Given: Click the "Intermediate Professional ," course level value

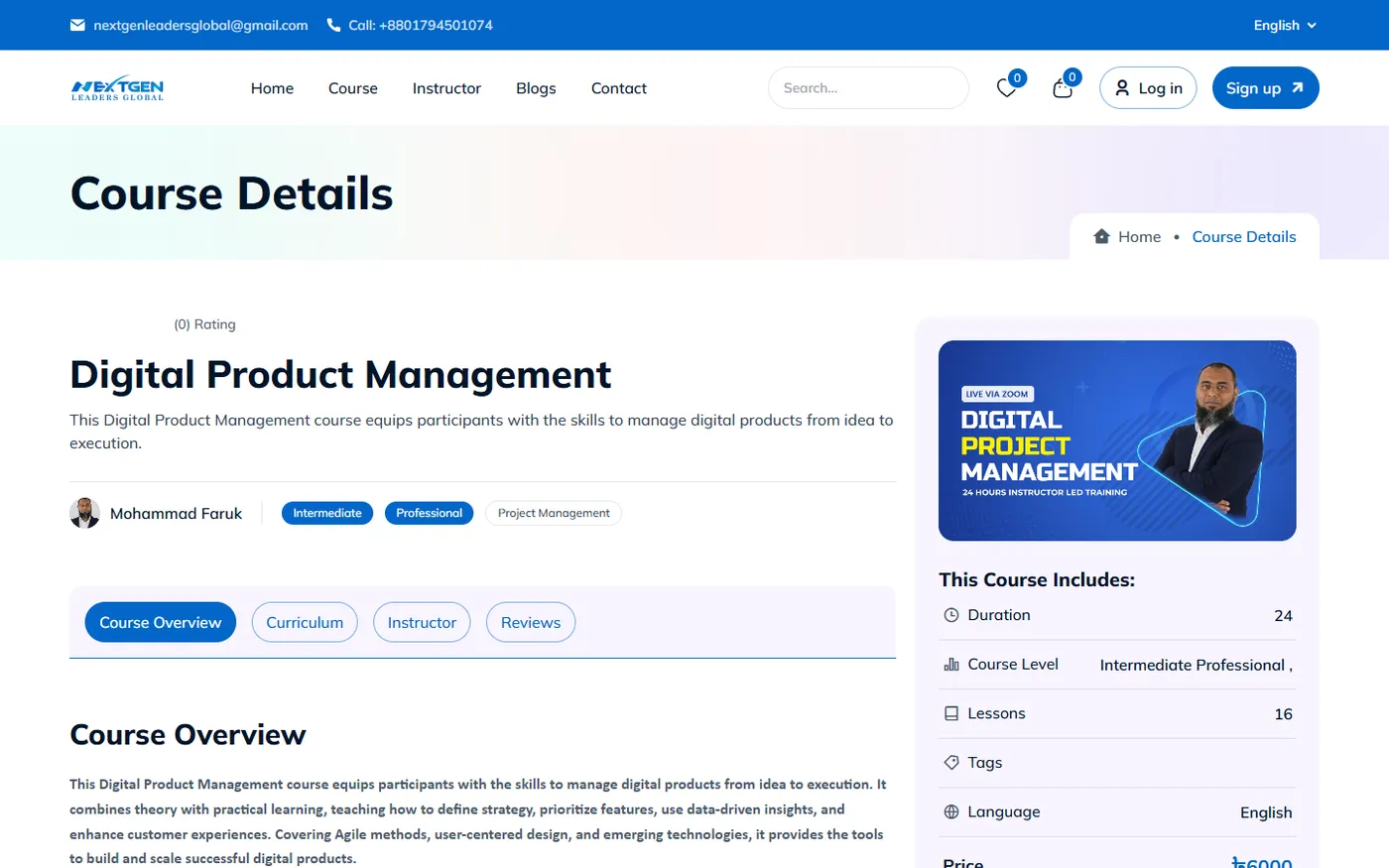Looking at the screenshot, I should [x=1197, y=666].
